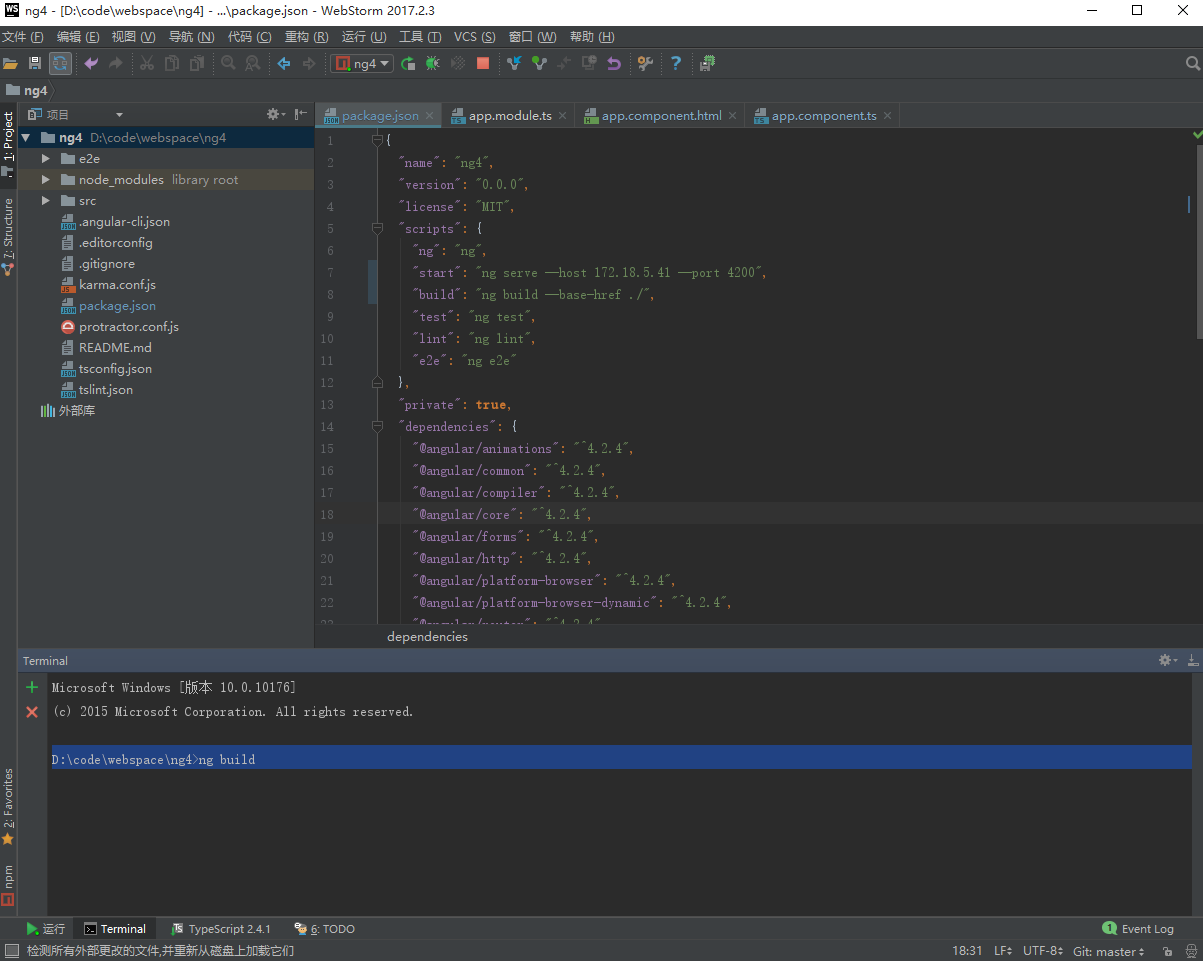Run the ng4 configuration
Viewport: 1203px width, 961px height.
408,63
